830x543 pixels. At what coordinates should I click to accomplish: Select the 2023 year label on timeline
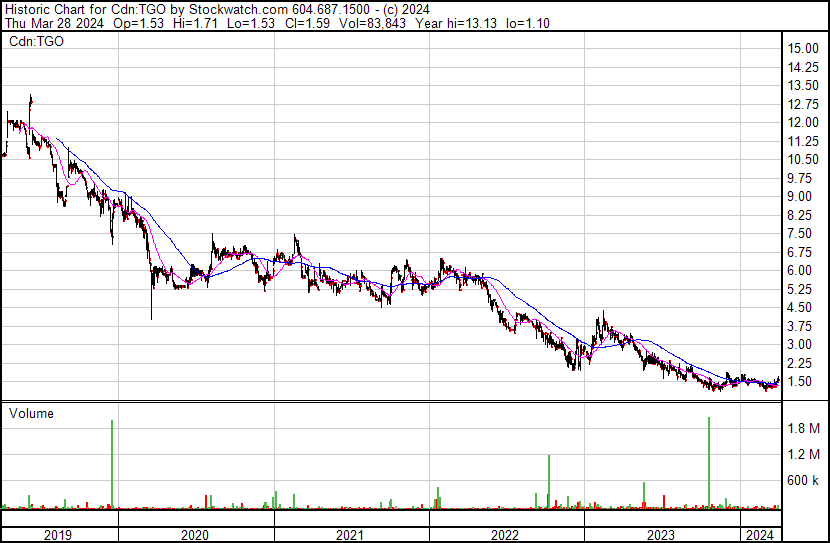point(662,534)
